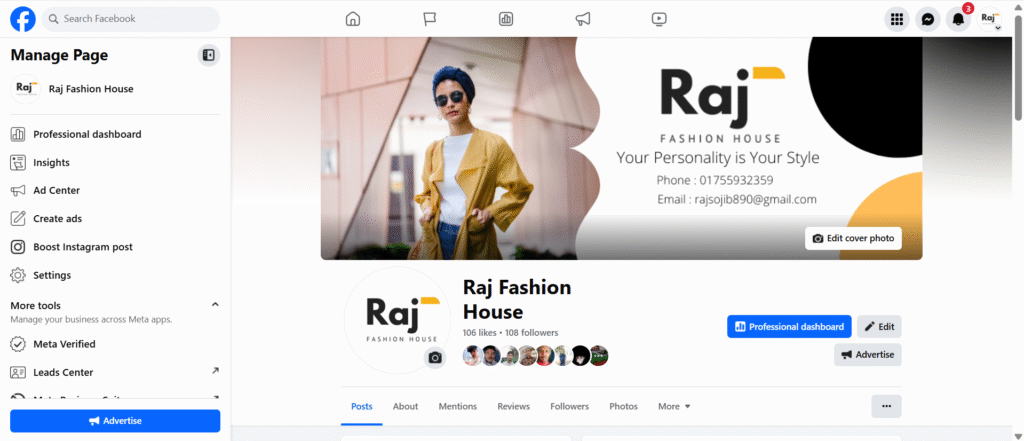Click the Professional dashboard sidebar icon
The image size is (1024, 441).
click(x=18, y=135)
